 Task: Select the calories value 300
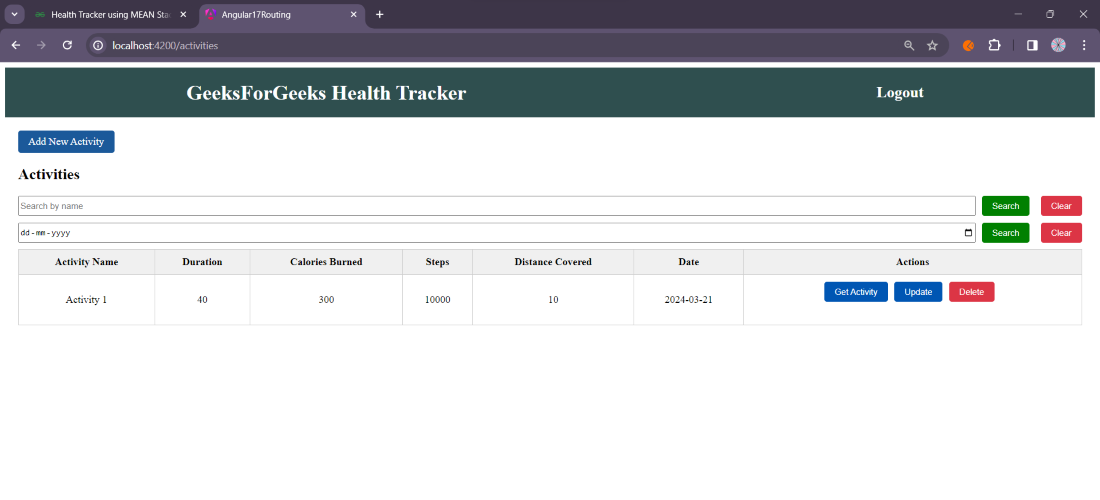click(x=326, y=300)
